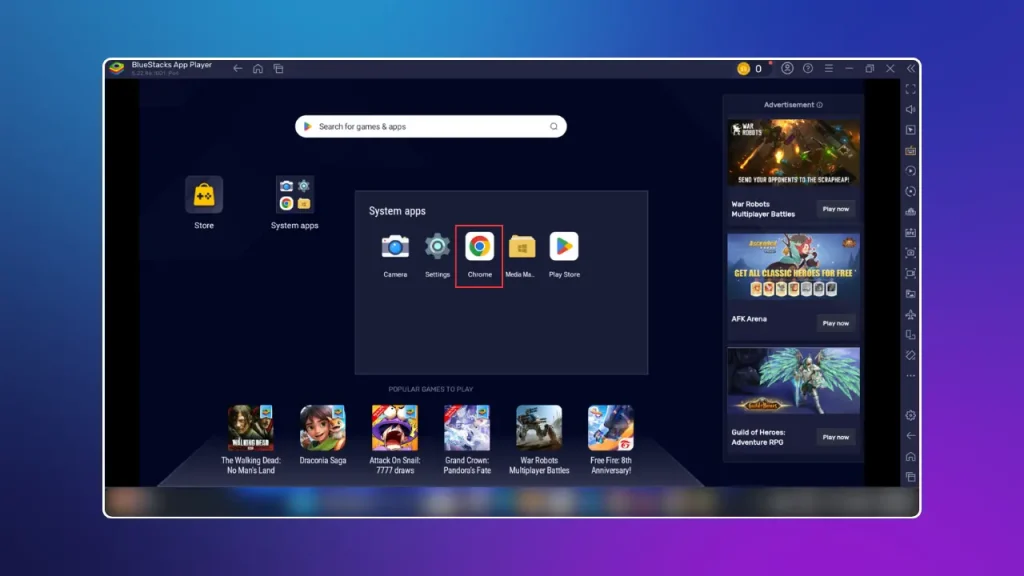
Task: Click the Advertisement info icon
Action: pyautogui.click(x=820, y=104)
